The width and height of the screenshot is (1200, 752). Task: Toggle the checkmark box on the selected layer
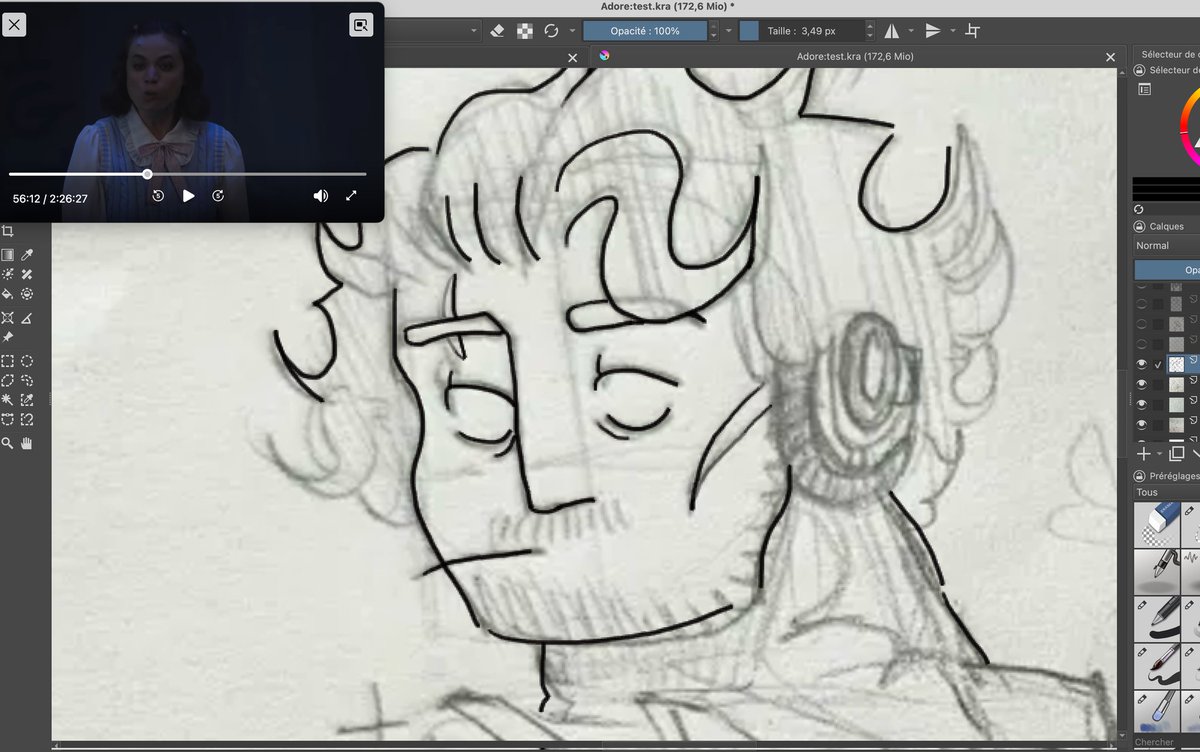click(1158, 364)
